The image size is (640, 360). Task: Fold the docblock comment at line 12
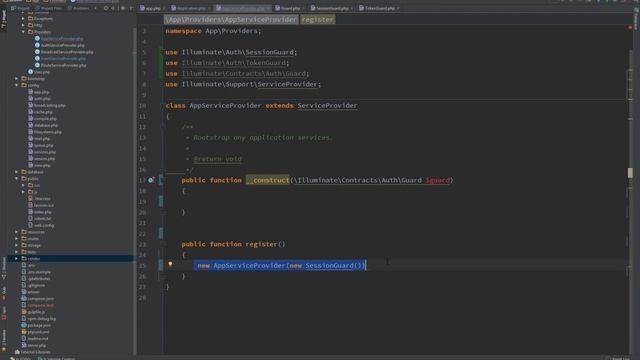click(x=163, y=127)
